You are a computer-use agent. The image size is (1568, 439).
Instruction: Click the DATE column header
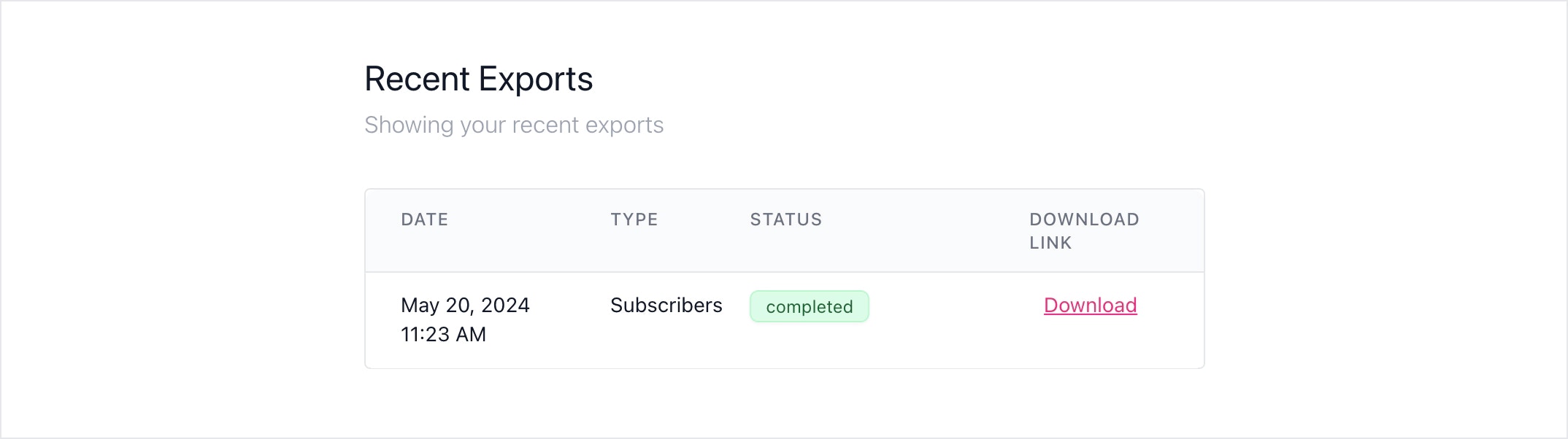[x=424, y=219]
